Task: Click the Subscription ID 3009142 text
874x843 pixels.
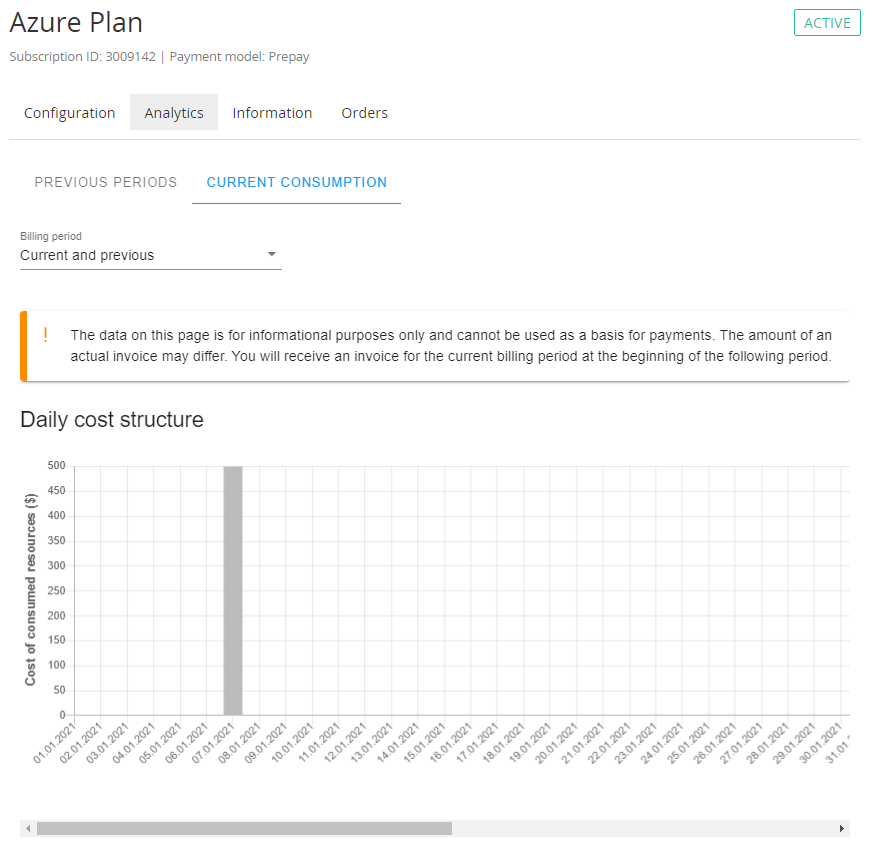Action: tap(82, 57)
